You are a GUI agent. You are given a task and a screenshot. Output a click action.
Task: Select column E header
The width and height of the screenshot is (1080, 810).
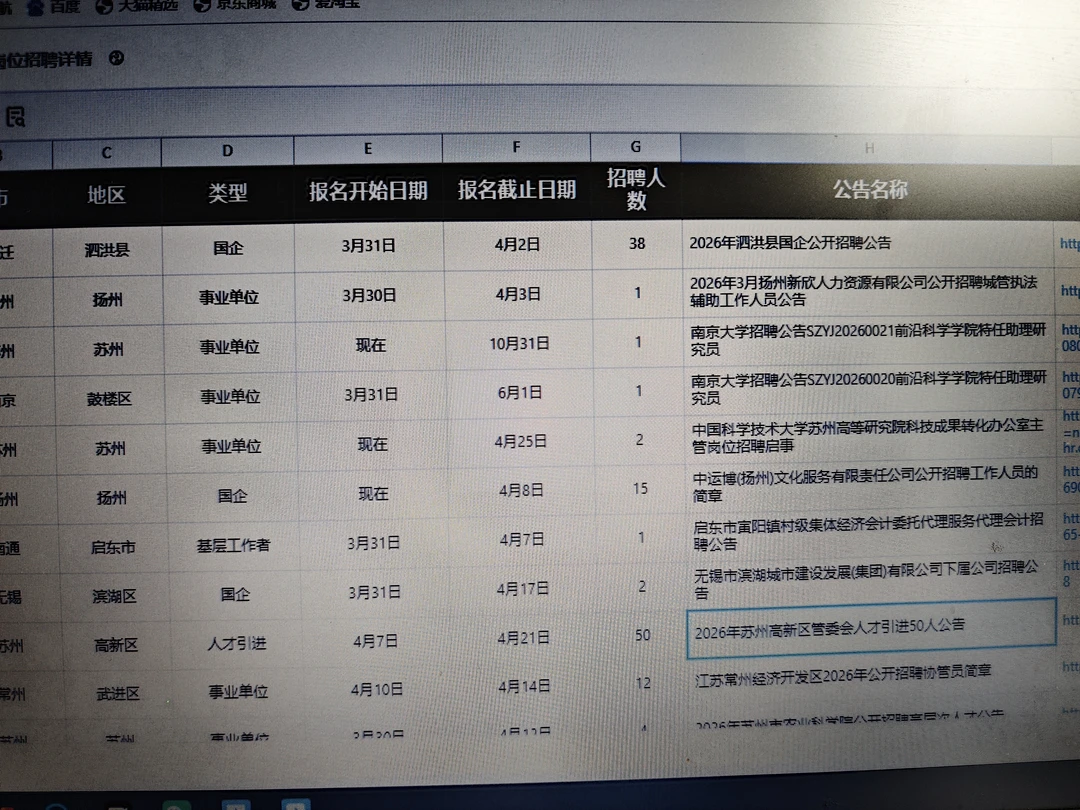(368, 149)
